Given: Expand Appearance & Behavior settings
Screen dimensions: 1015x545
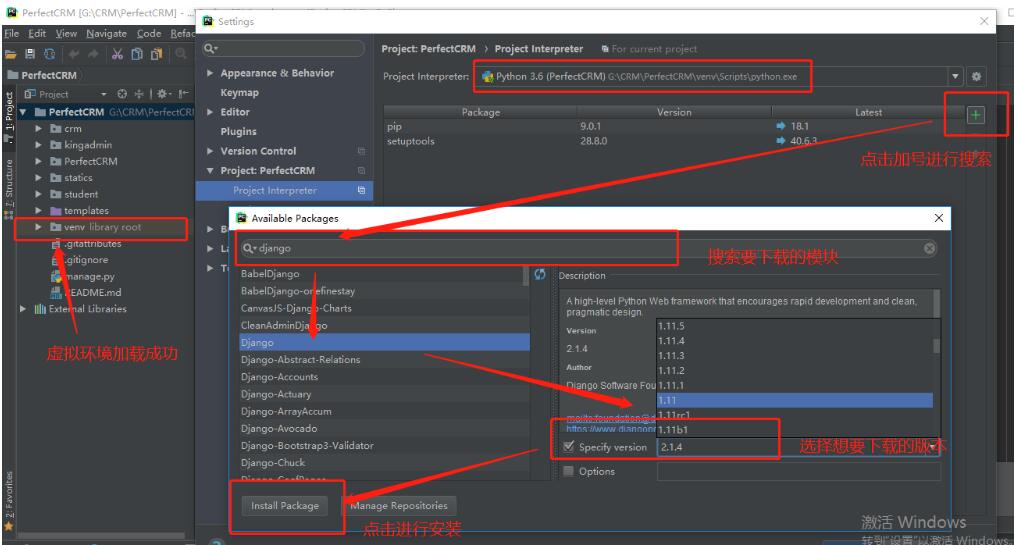Looking at the screenshot, I should 210,73.
